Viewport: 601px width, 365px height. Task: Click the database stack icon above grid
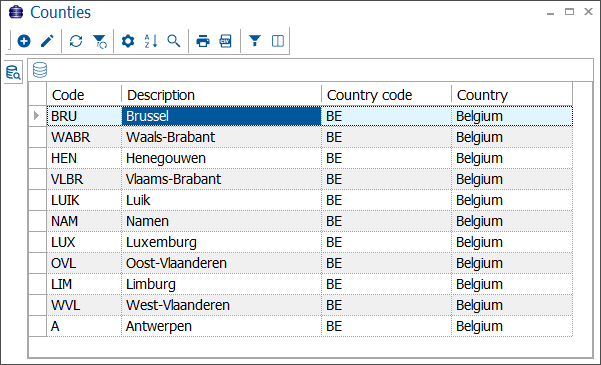[40, 70]
